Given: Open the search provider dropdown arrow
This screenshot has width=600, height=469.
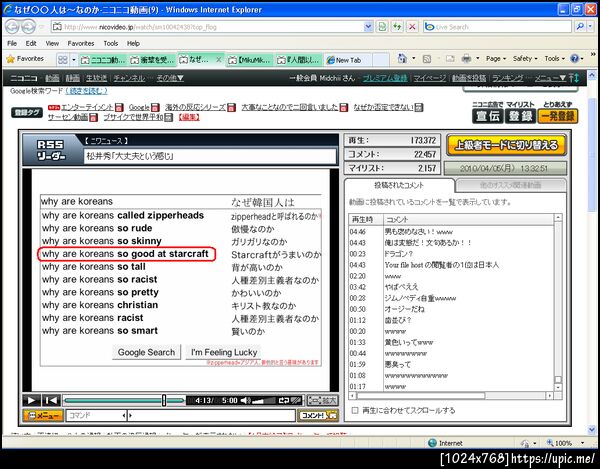Looking at the screenshot, I should click(591, 26).
